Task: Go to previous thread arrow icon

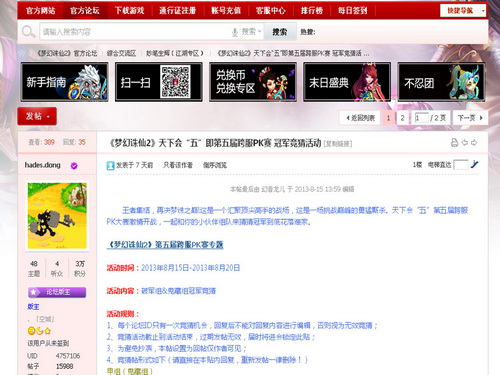Action: coord(464,143)
